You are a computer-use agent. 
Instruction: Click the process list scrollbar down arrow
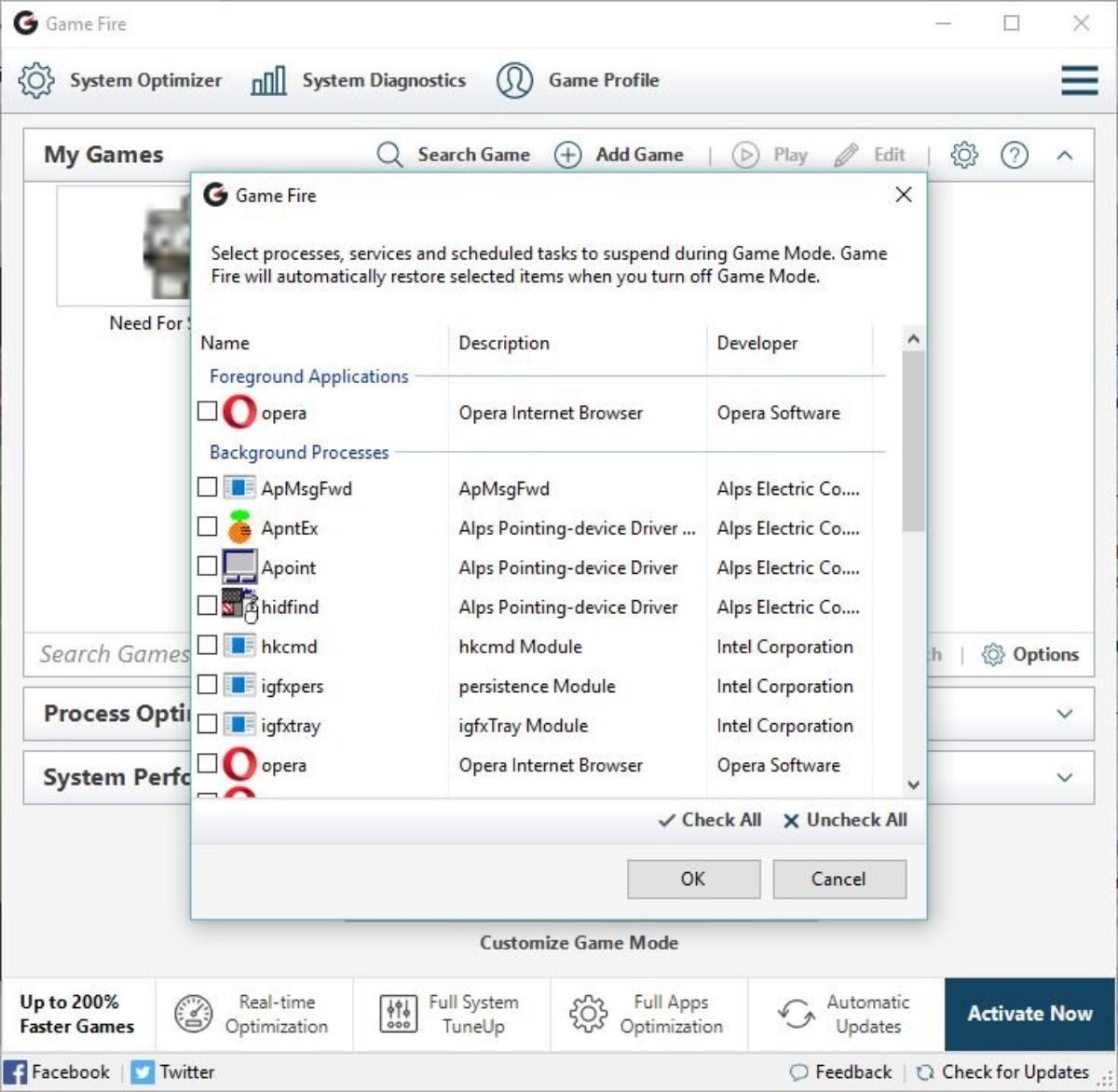pyautogui.click(x=913, y=785)
